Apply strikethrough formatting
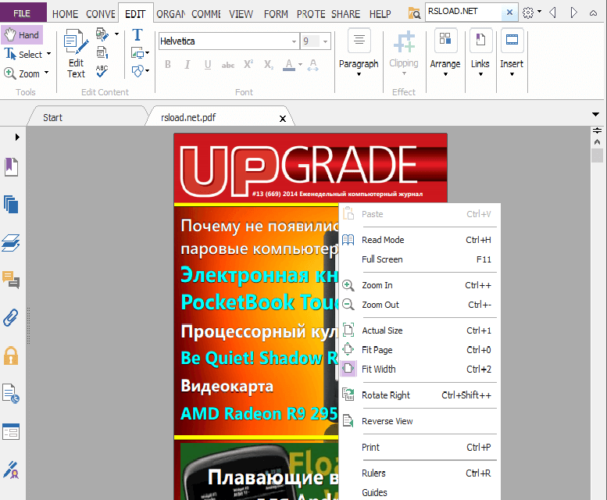The image size is (607, 500). [x=228, y=65]
